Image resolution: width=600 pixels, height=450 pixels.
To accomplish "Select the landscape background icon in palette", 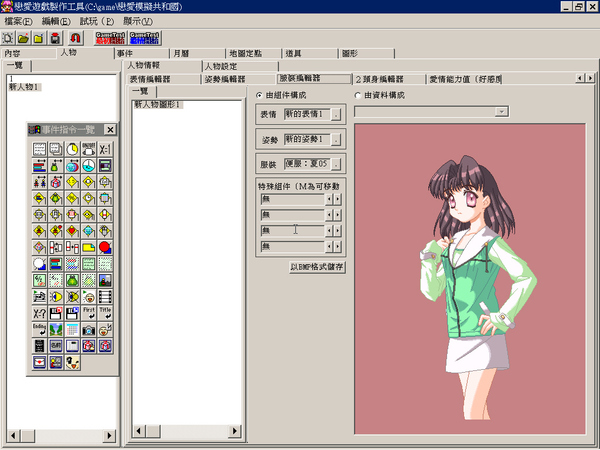I will point(55,329).
